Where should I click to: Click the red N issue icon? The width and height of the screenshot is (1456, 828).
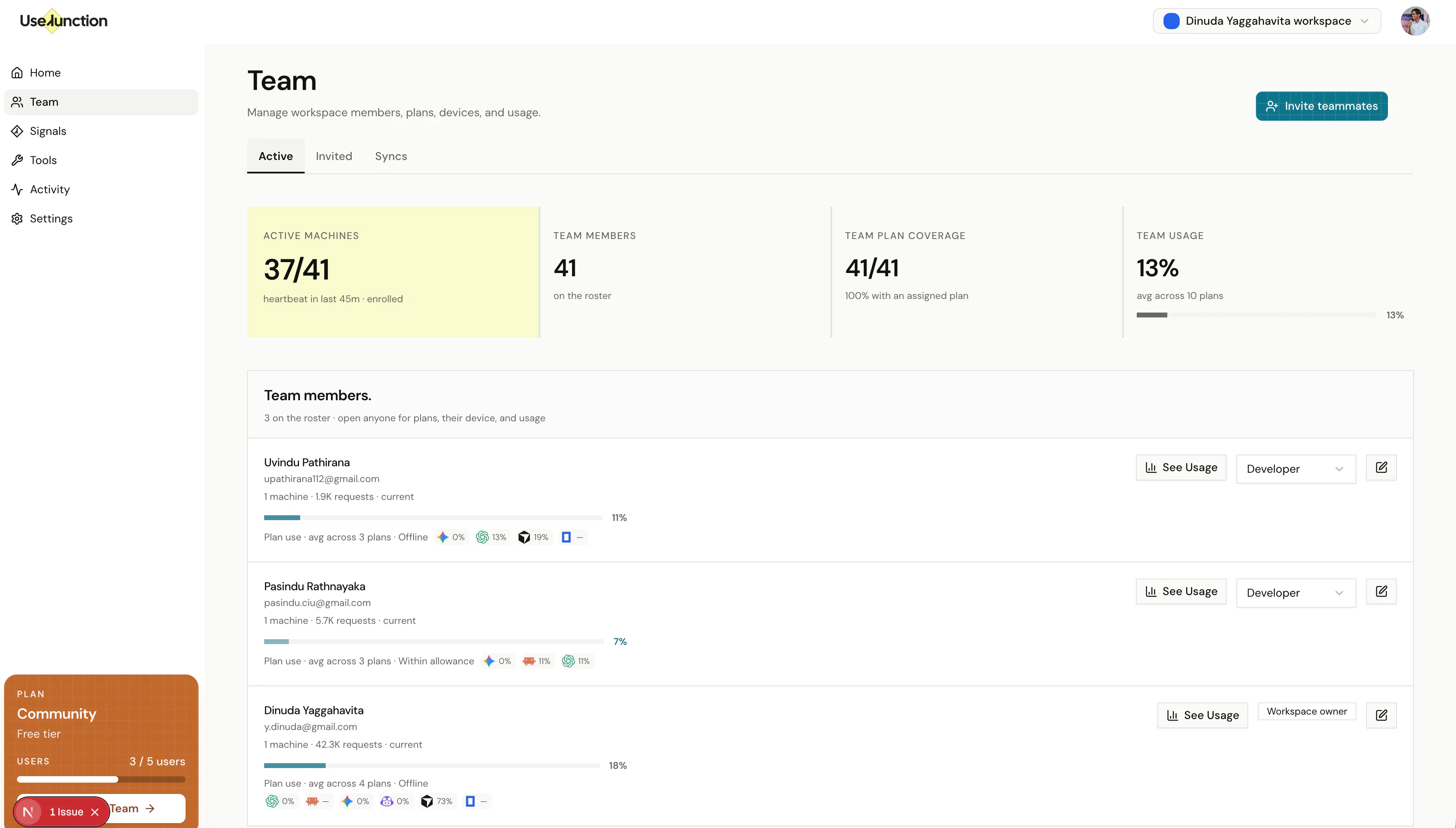28,812
